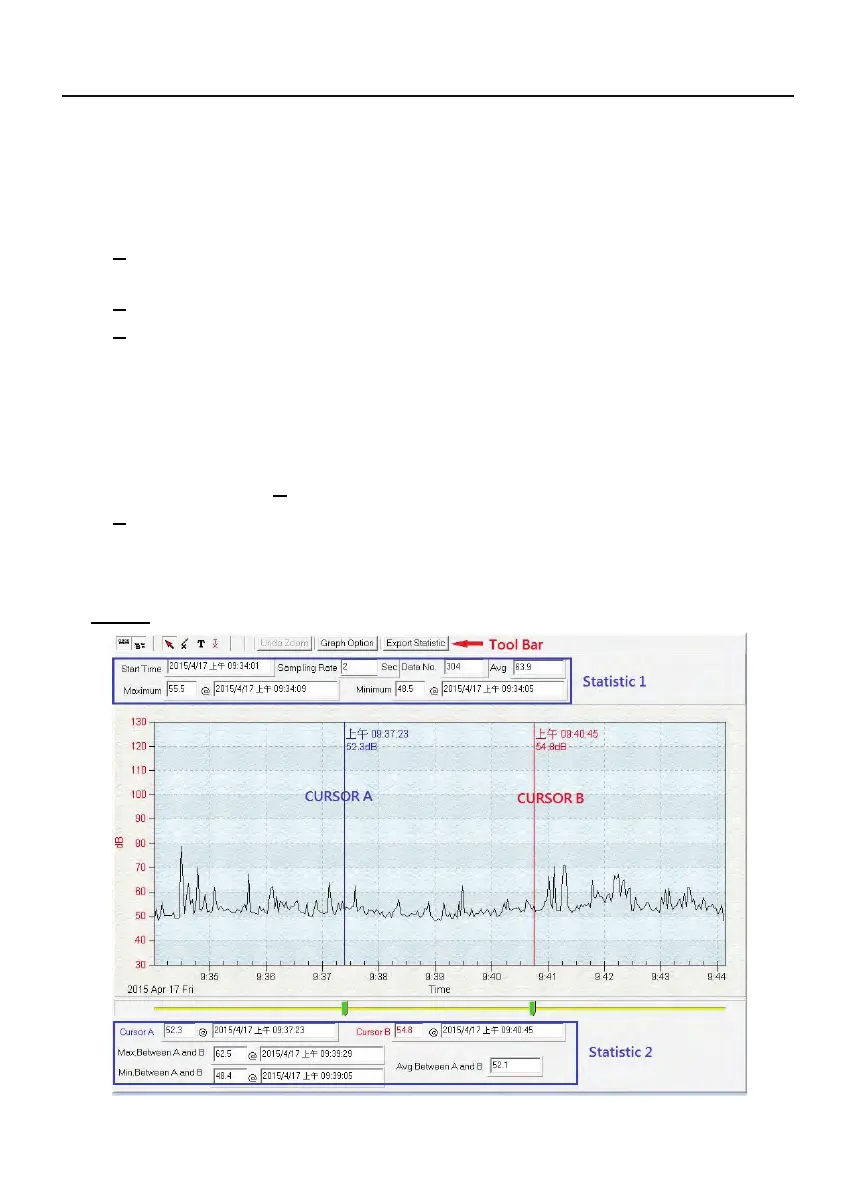Click the second toolbar icon beside the first display icon

click(140, 645)
